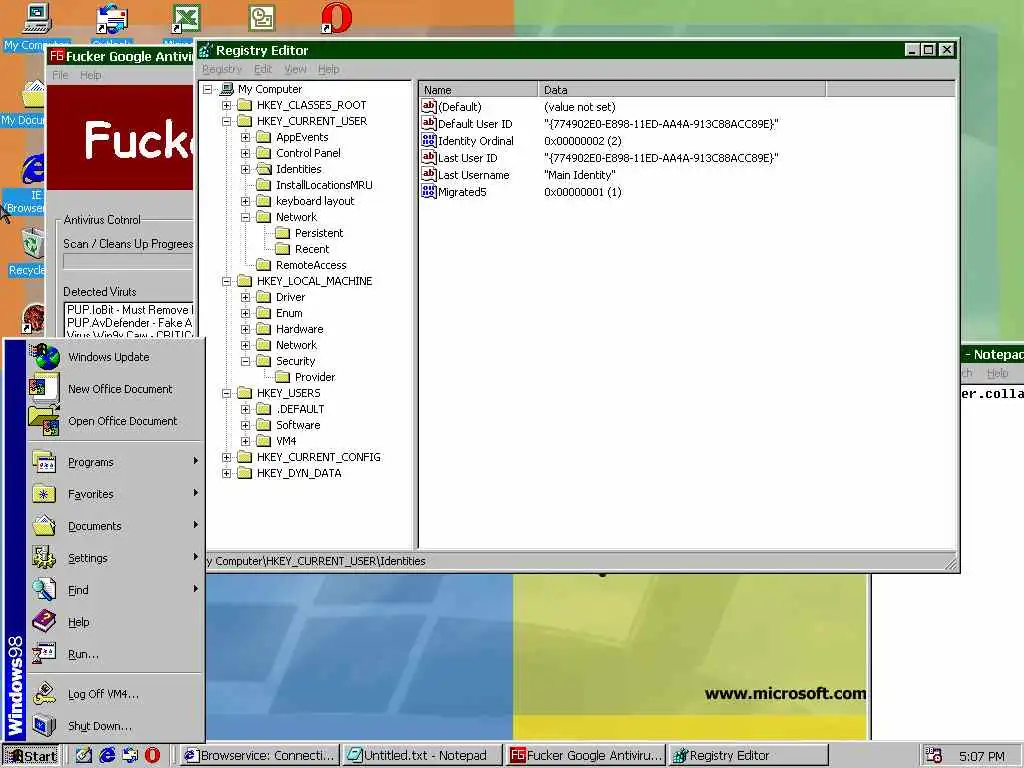Screen dimensions: 1024x768
Task: Select the Identity Ordinal binary value icon
Action: pos(429,140)
